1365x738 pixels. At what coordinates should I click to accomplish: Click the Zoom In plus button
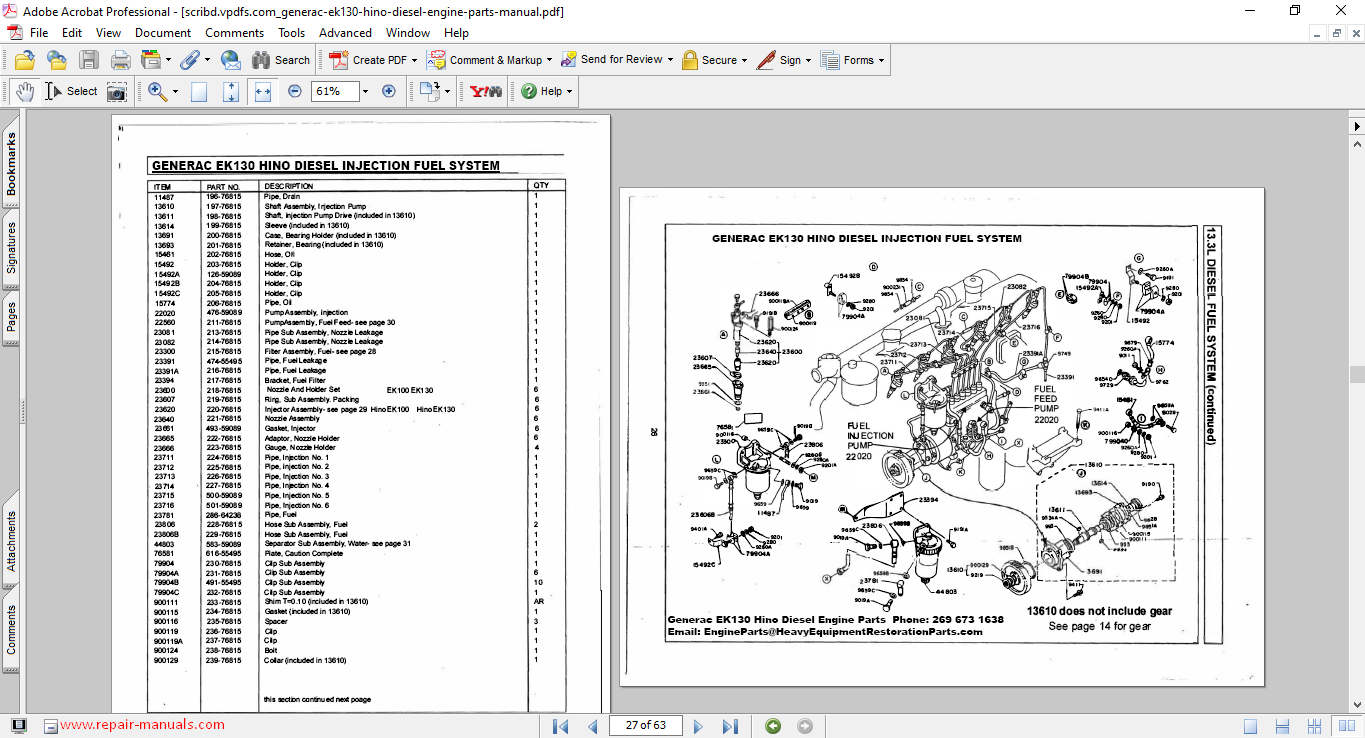click(389, 91)
